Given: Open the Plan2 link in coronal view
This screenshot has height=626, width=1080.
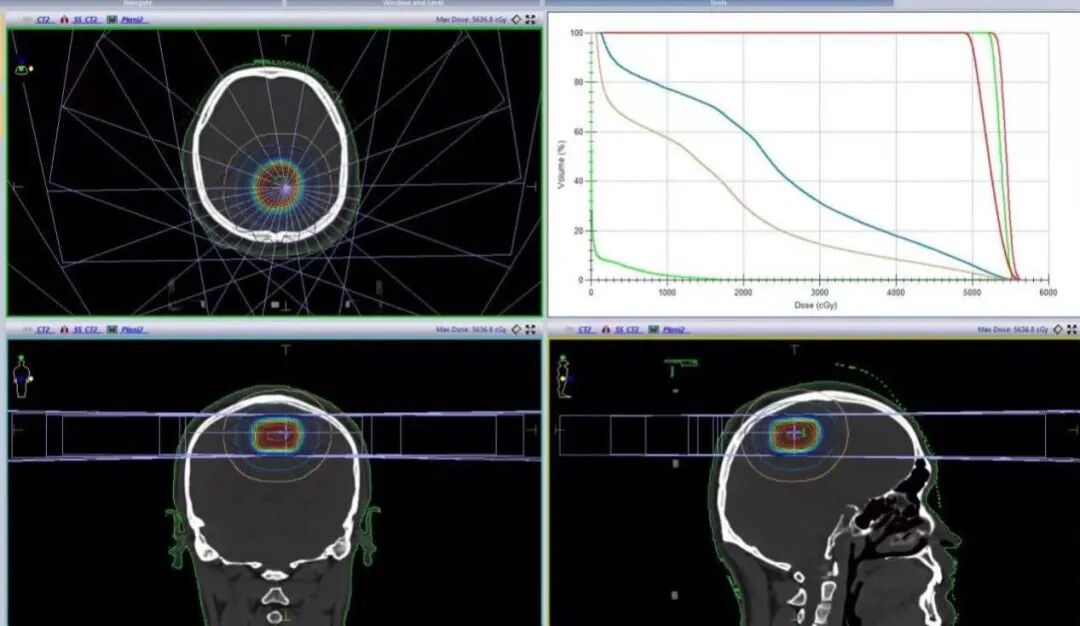Looking at the screenshot, I should coord(132,330).
